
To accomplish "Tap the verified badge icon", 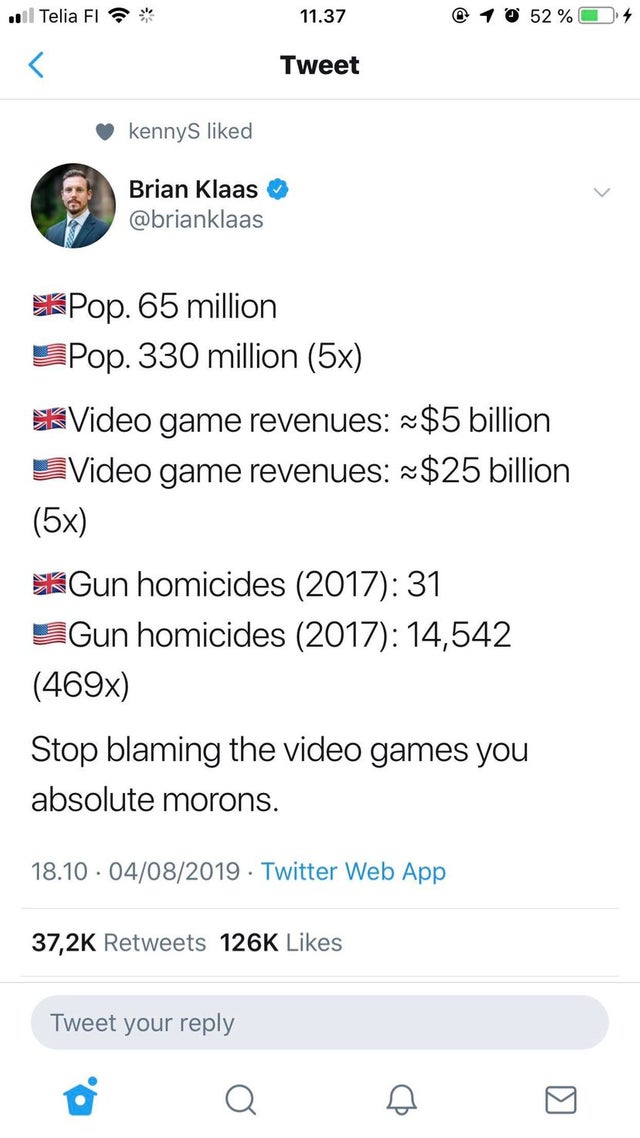I will tap(279, 189).
